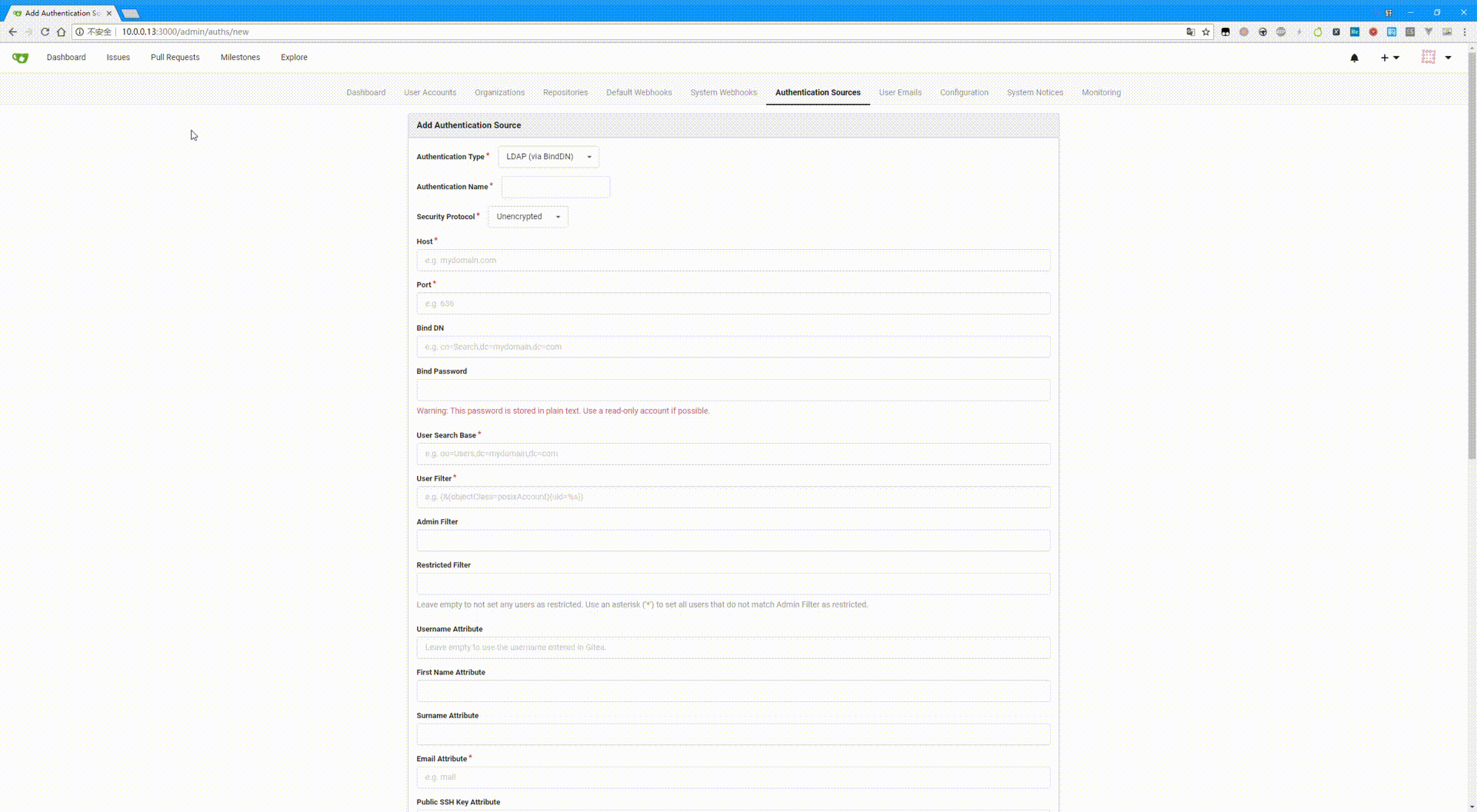The height and width of the screenshot is (812, 1477).
Task: Open Milestones page
Action: pyautogui.click(x=240, y=58)
